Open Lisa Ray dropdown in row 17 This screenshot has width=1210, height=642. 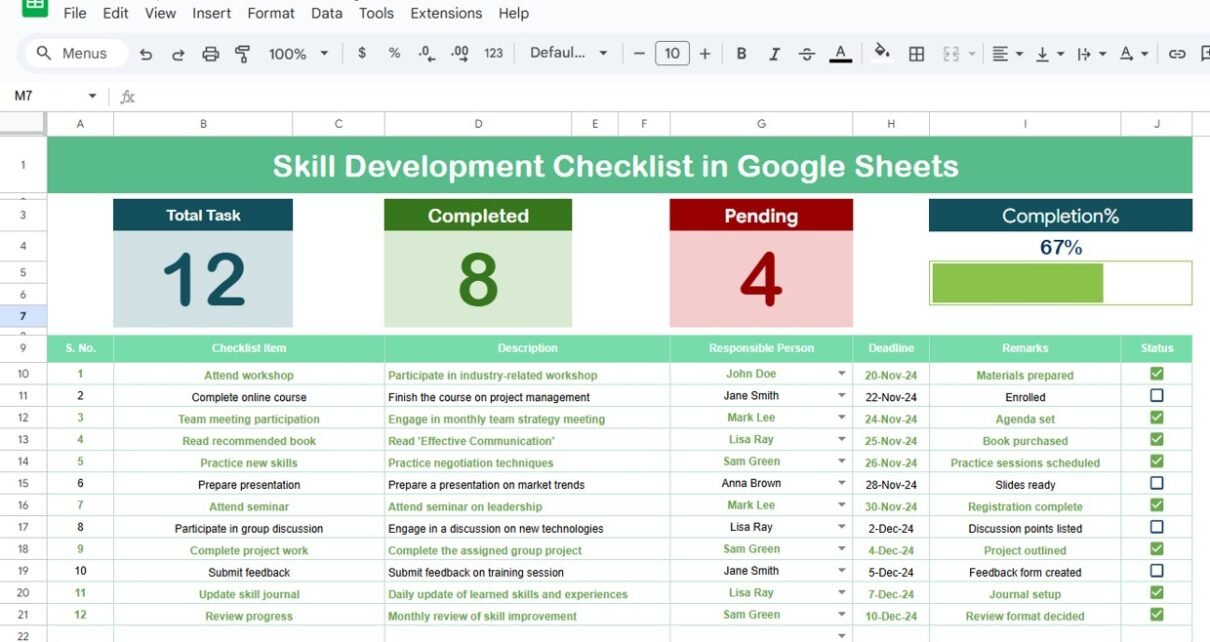click(842, 527)
